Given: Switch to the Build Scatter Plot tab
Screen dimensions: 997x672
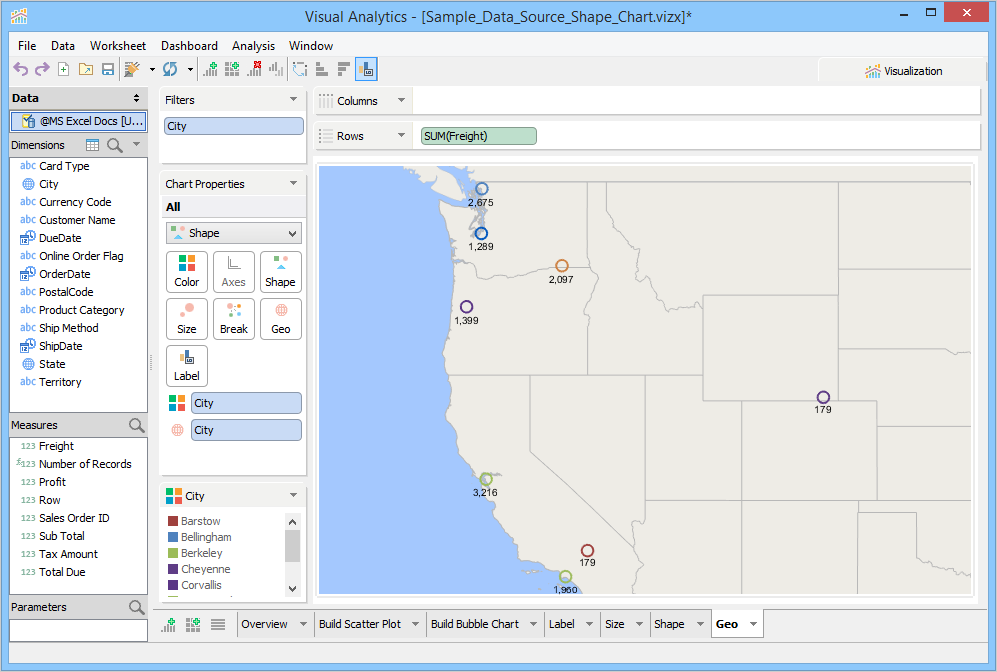Looking at the screenshot, I should pos(359,624).
